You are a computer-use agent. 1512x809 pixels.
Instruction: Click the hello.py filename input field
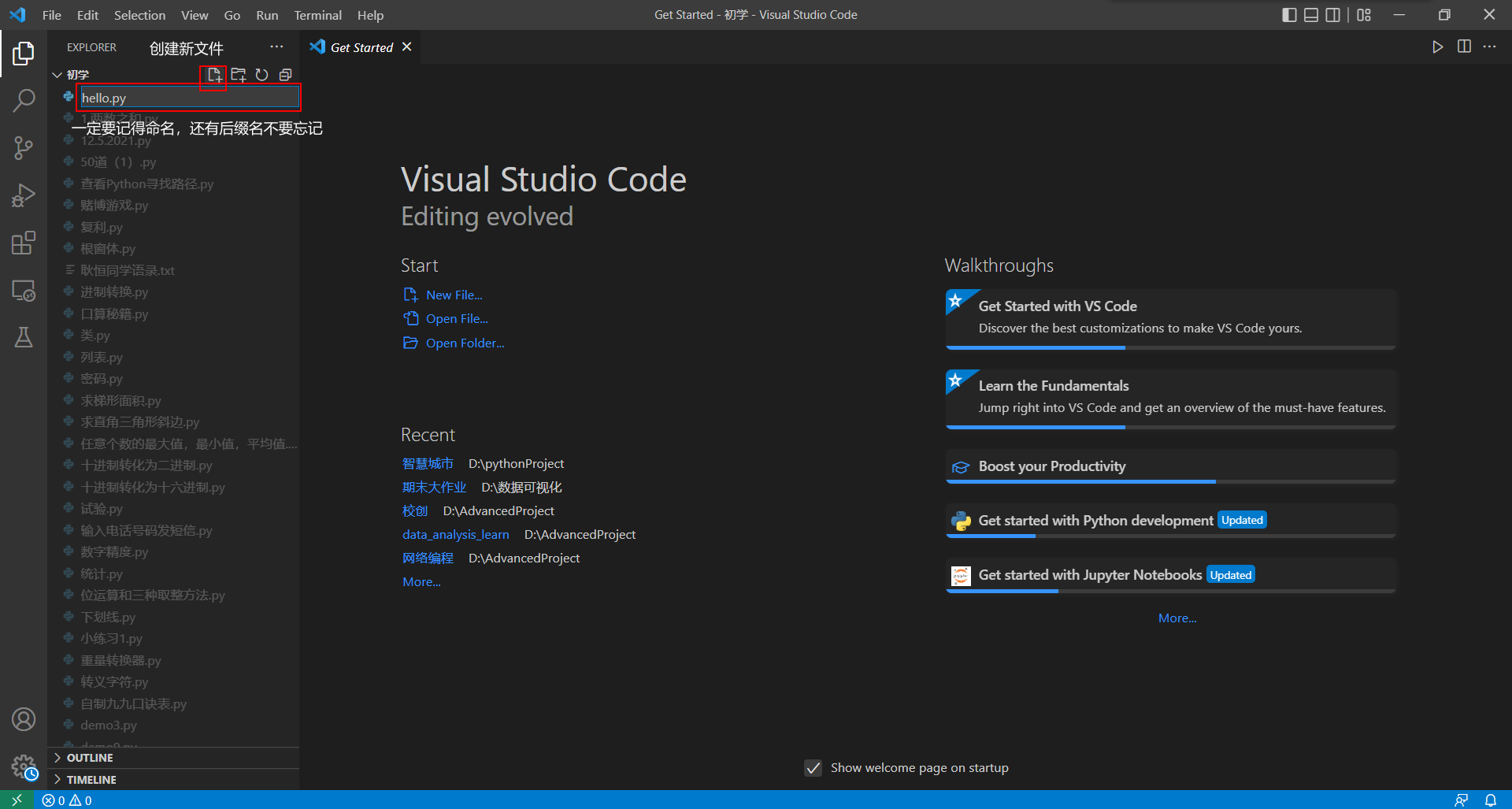point(189,98)
